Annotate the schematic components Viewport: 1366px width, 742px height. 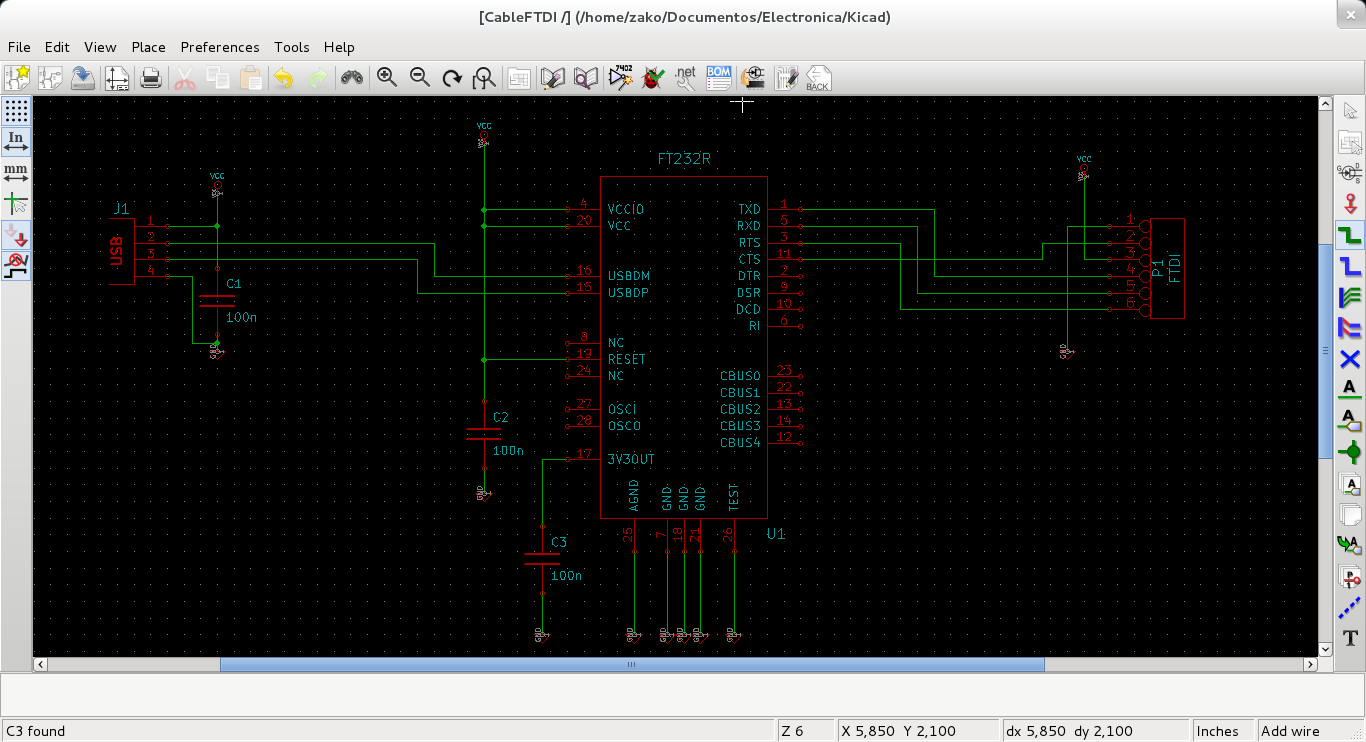(x=620, y=77)
